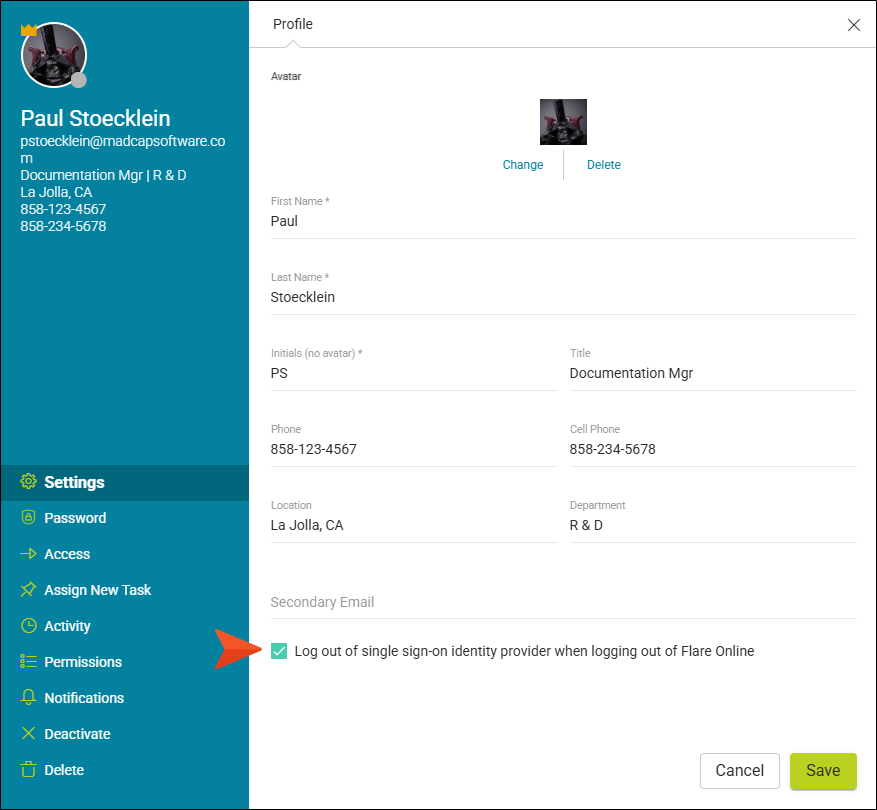Uncheck the log out of single sign-on checkbox
877x810 pixels.
[279, 651]
